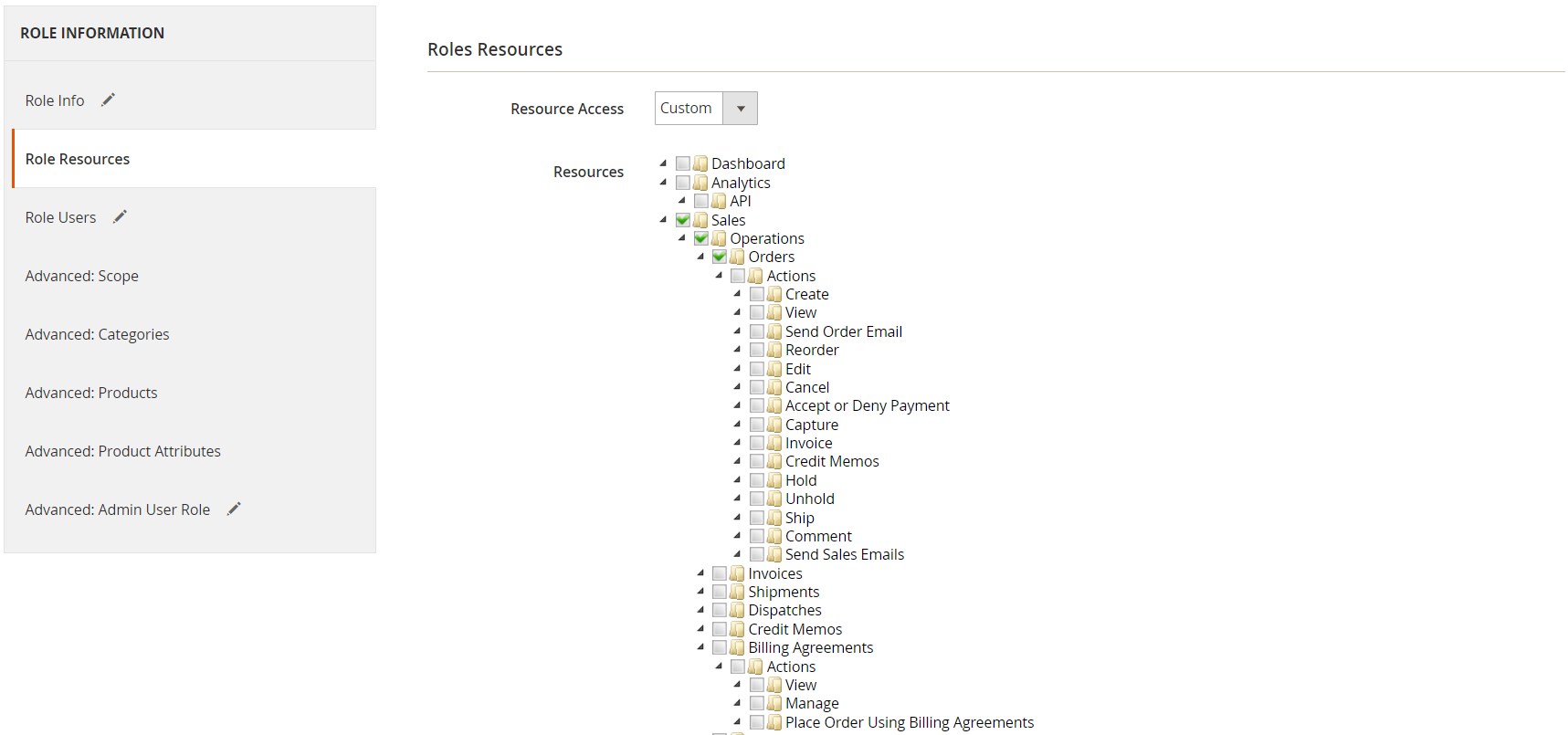
Task: Click the Reorder folder icon
Action: 774,350
